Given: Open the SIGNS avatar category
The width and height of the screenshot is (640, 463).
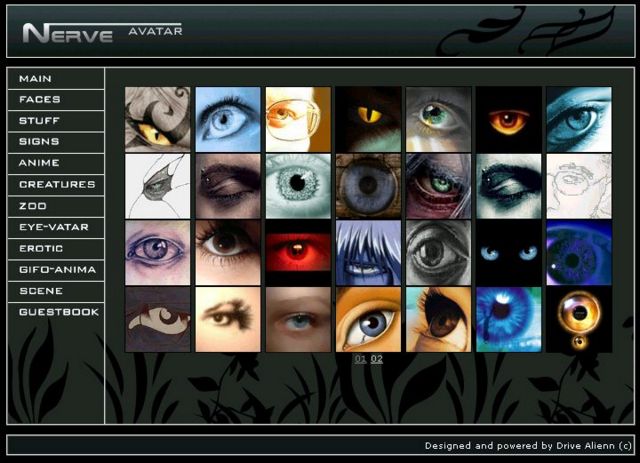Looking at the screenshot, I should click(x=56, y=142).
